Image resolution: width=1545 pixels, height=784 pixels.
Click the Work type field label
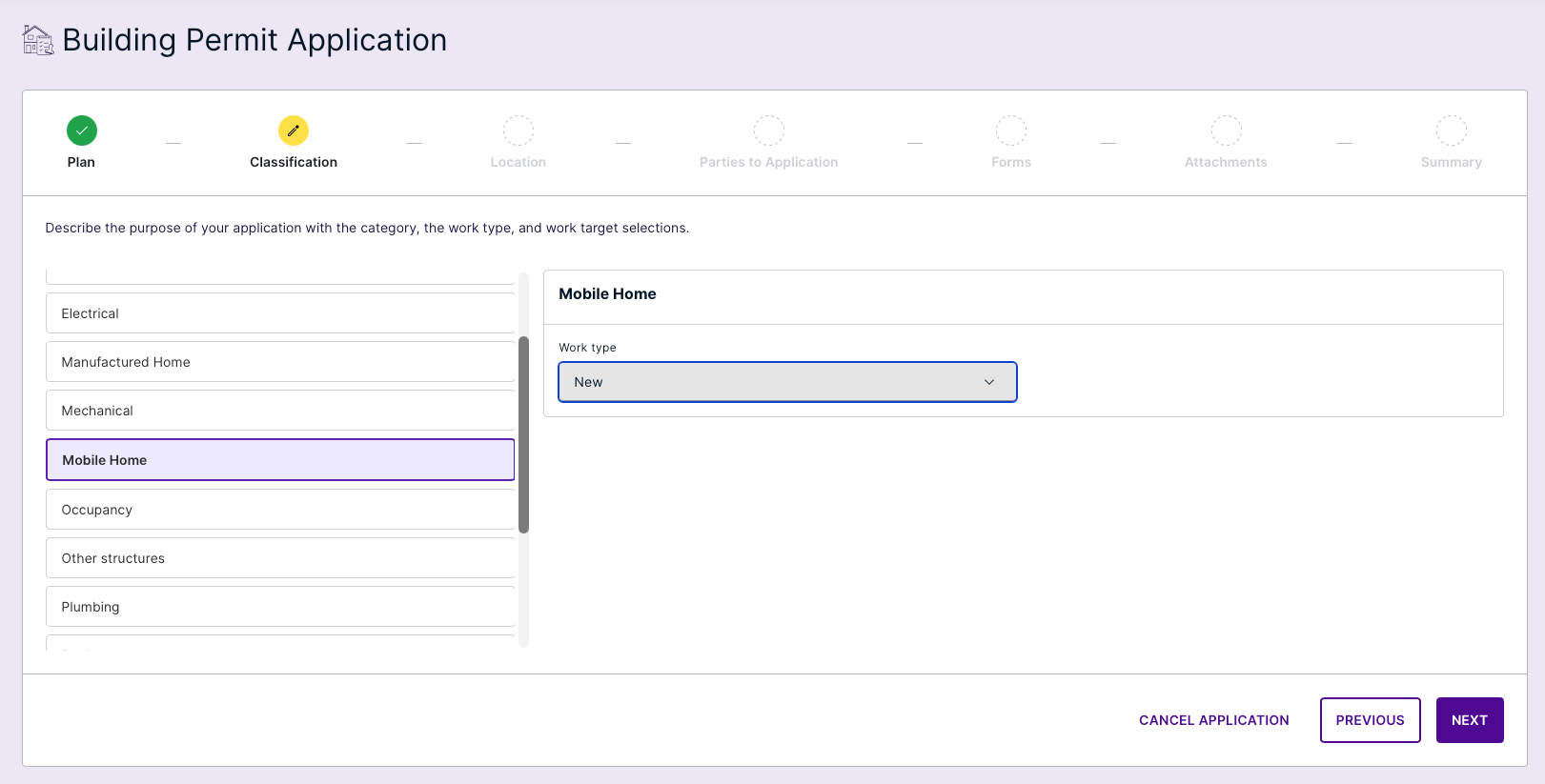(587, 348)
